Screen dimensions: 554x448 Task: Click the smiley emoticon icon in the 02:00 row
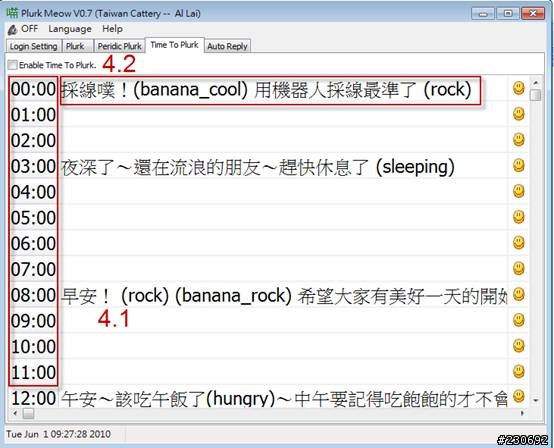tap(518, 140)
